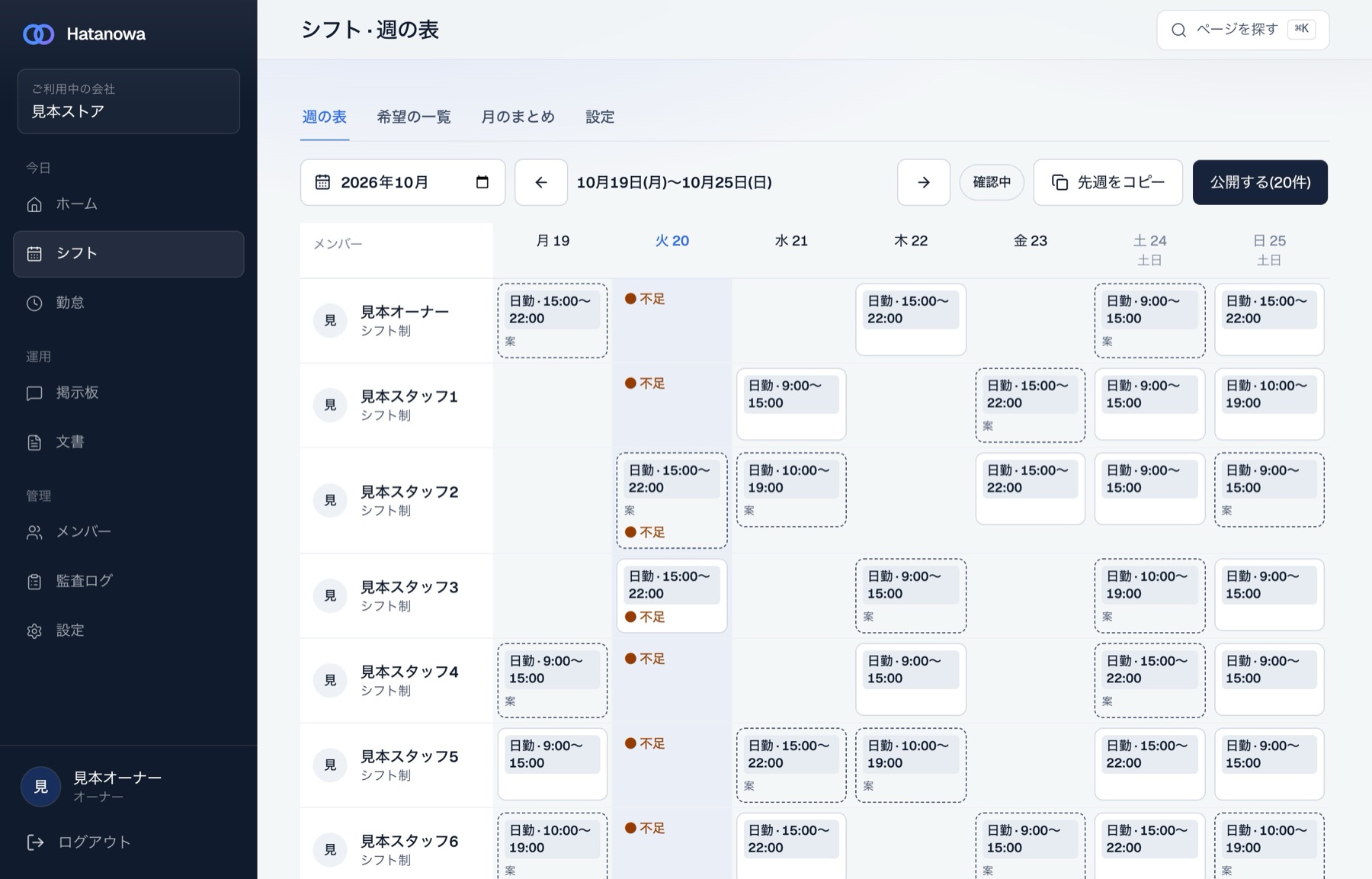The width and height of the screenshot is (1372, 879).
Task: Select the 週の表 tab
Action: [x=325, y=117]
